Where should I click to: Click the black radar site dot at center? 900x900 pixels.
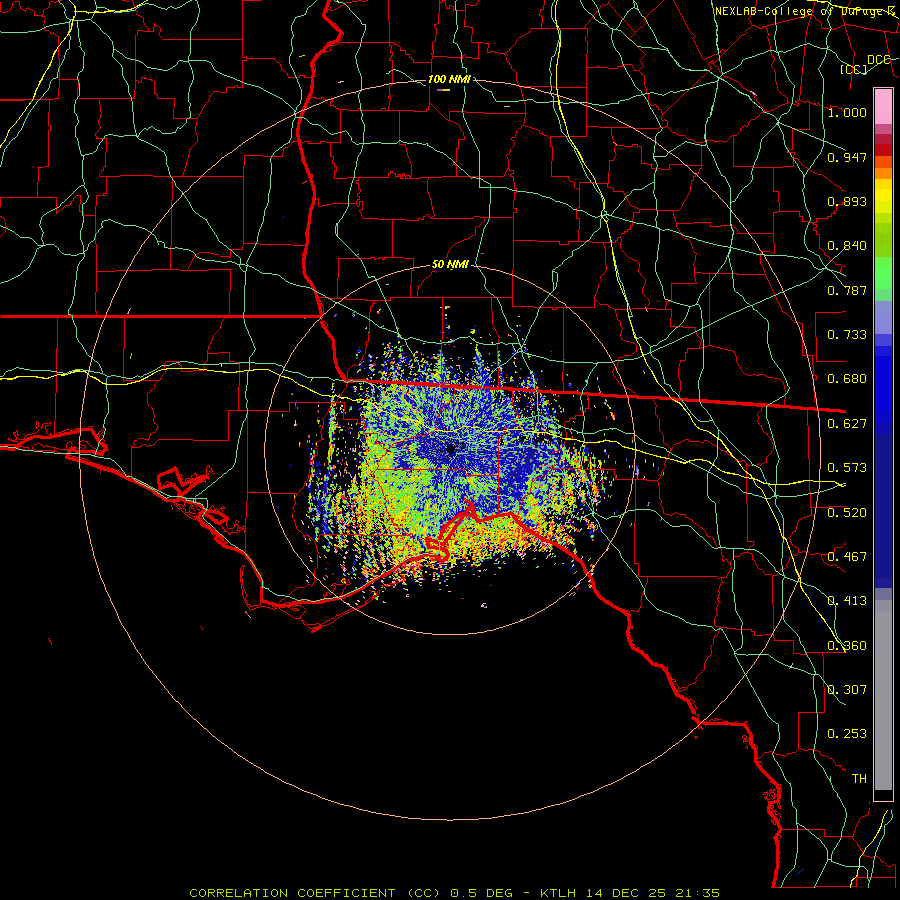[x=451, y=449]
